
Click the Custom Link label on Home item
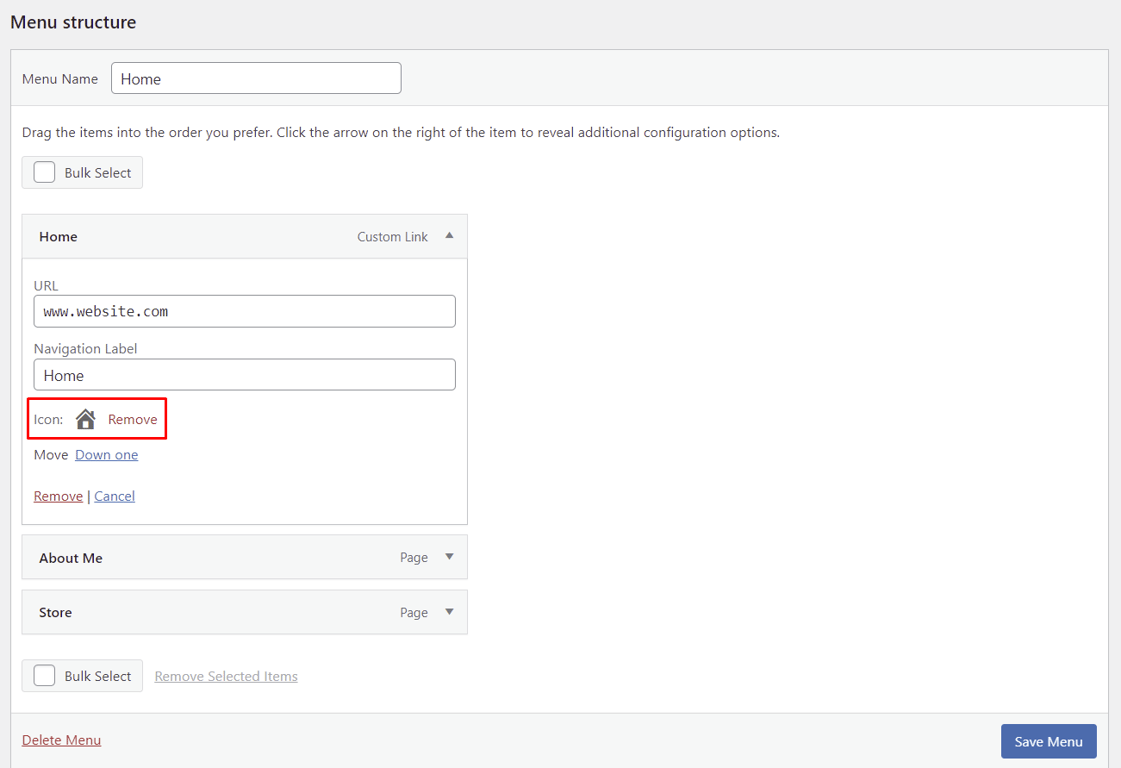click(392, 236)
